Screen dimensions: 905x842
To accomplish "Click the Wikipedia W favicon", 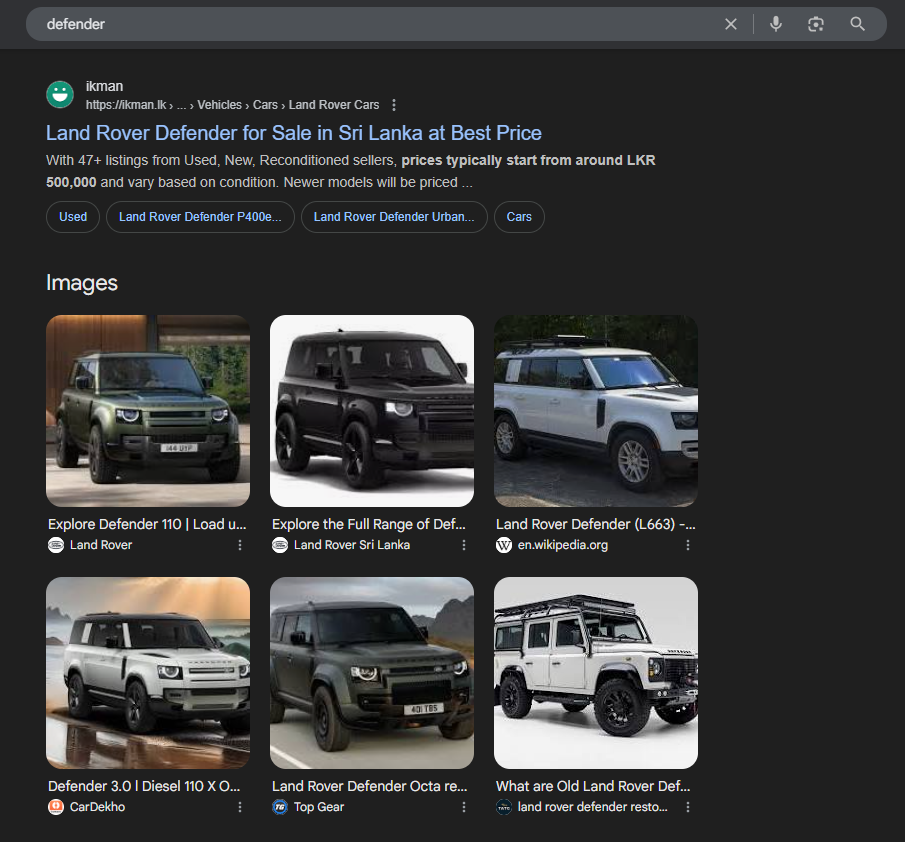I will coord(504,545).
